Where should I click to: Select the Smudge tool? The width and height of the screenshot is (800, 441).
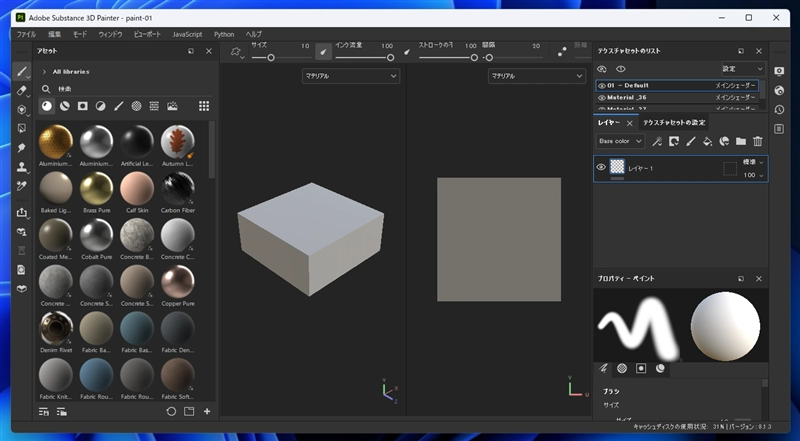click(x=21, y=148)
